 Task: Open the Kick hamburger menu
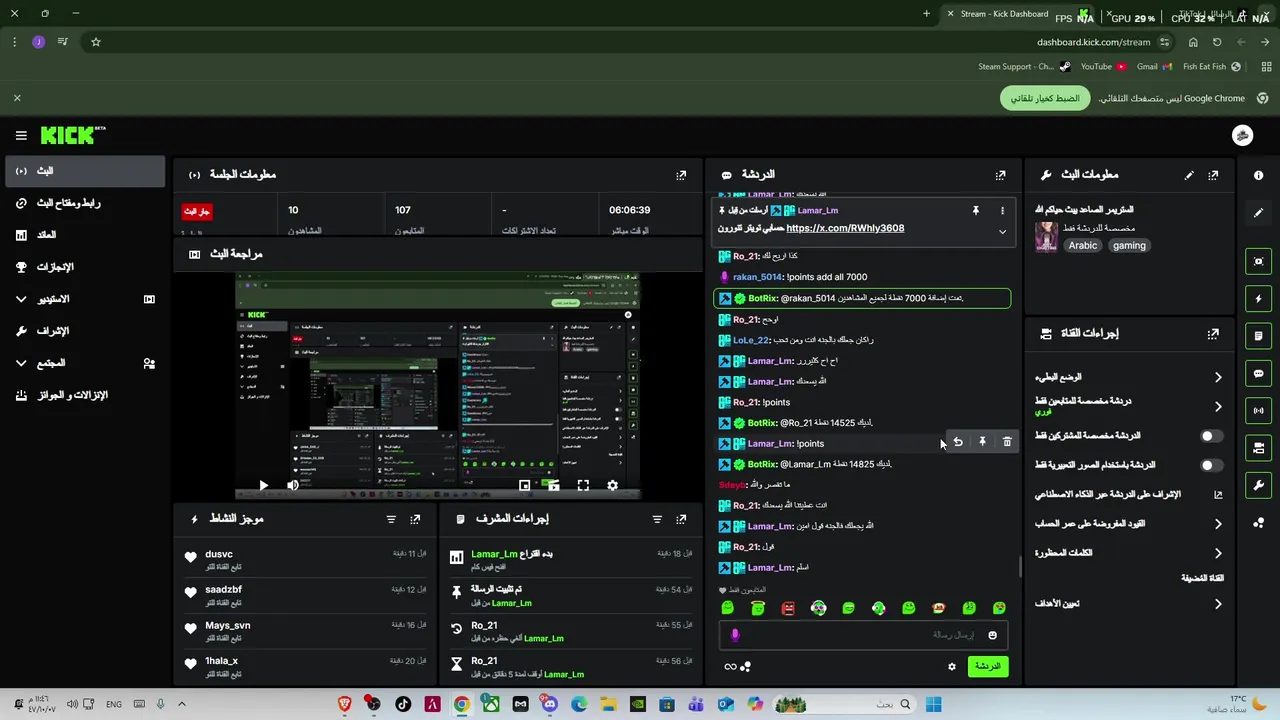(x=21, y=135)
